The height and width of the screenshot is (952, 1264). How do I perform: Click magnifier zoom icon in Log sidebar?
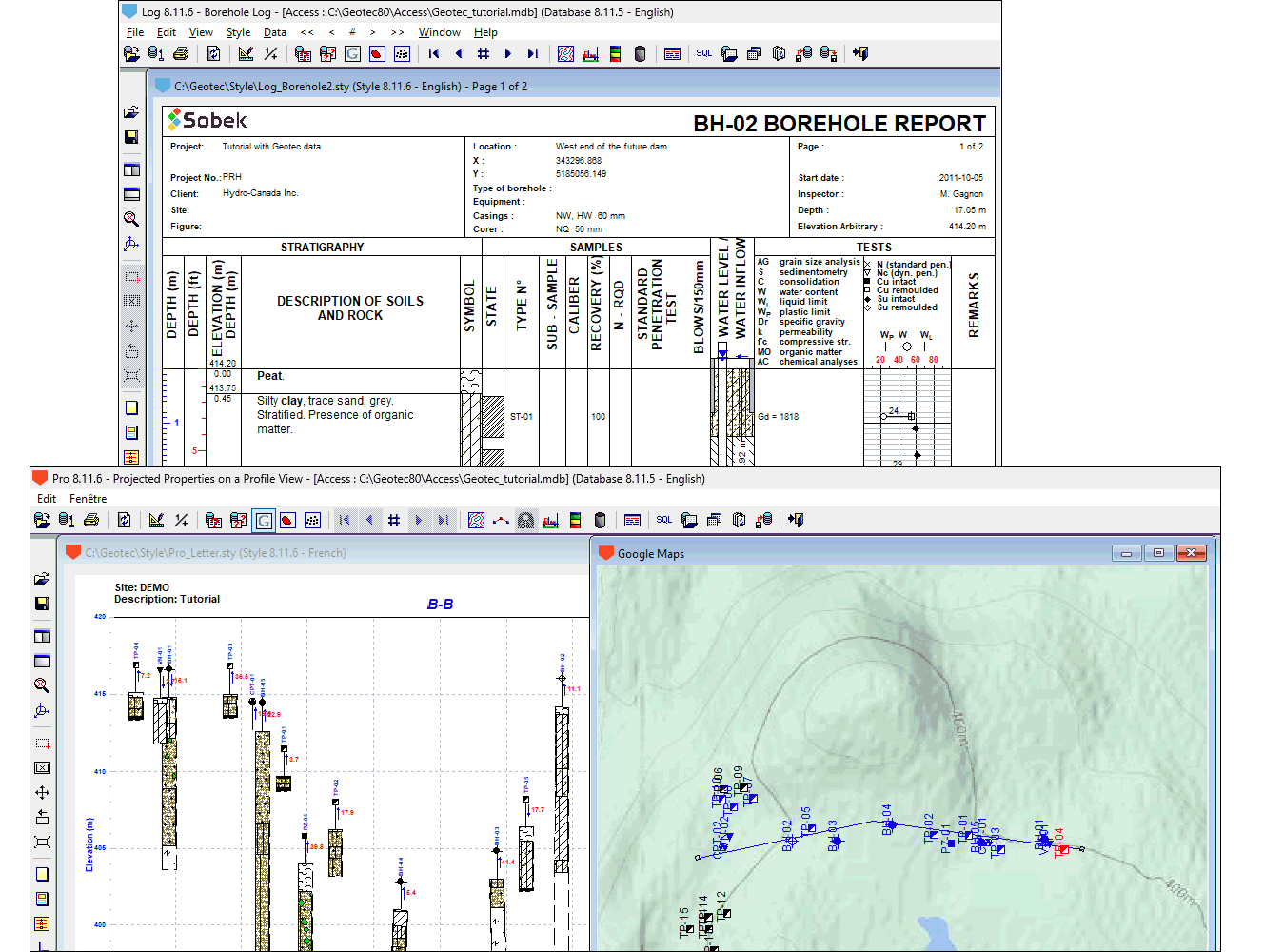click(x=131, y=219)
